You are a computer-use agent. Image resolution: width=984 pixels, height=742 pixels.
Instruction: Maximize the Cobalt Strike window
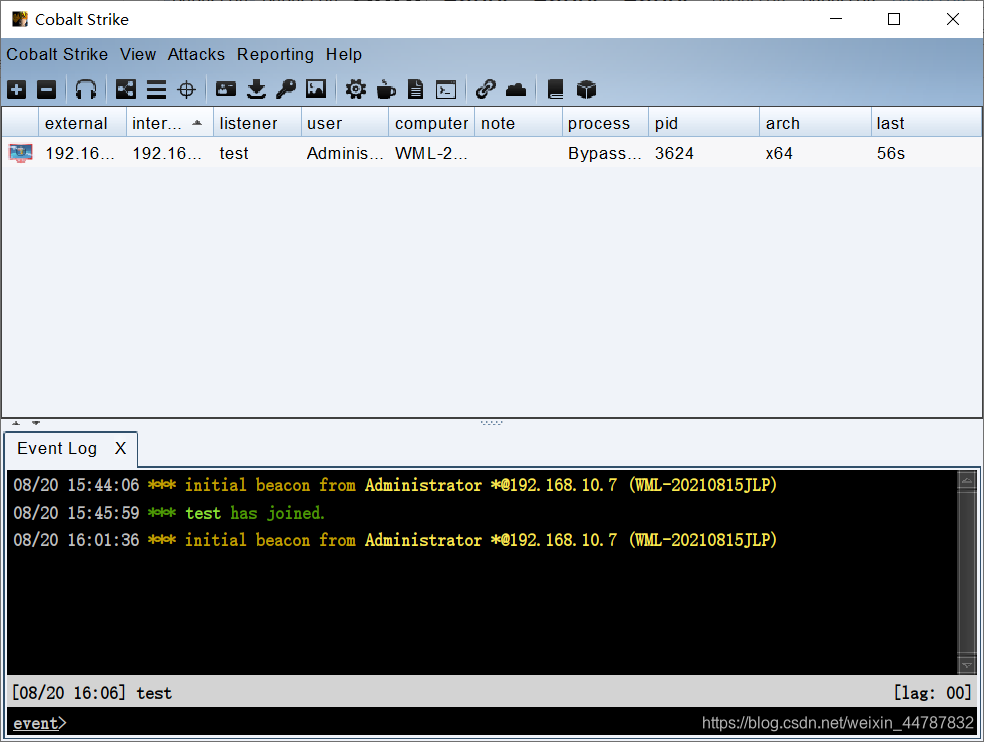(x=894, y=19)
